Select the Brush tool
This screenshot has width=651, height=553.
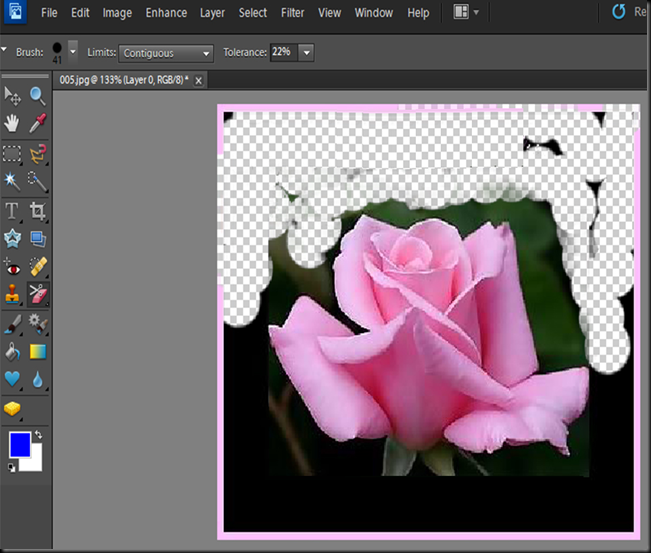click(12, 324)
